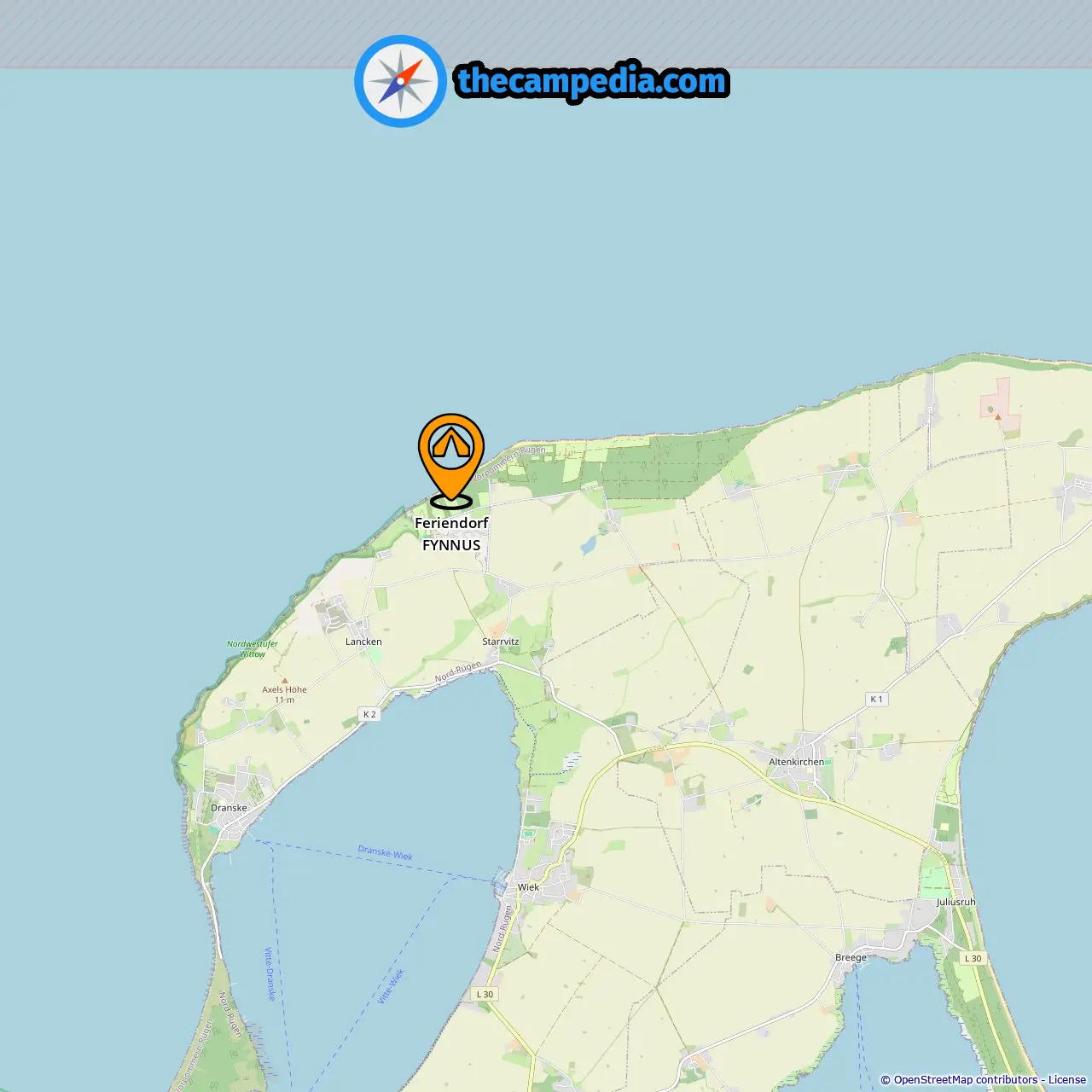Image resolution: width=1092 pixels, height=1092 pixels.
Task: Select the Wiek town label
Action: click(x=528, y=887)
